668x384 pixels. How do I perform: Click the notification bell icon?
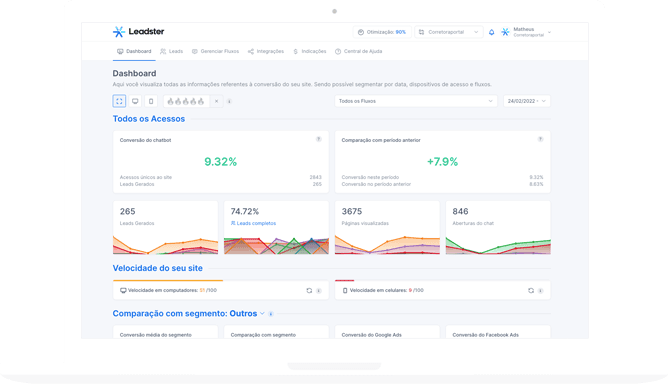coord(491,32)
